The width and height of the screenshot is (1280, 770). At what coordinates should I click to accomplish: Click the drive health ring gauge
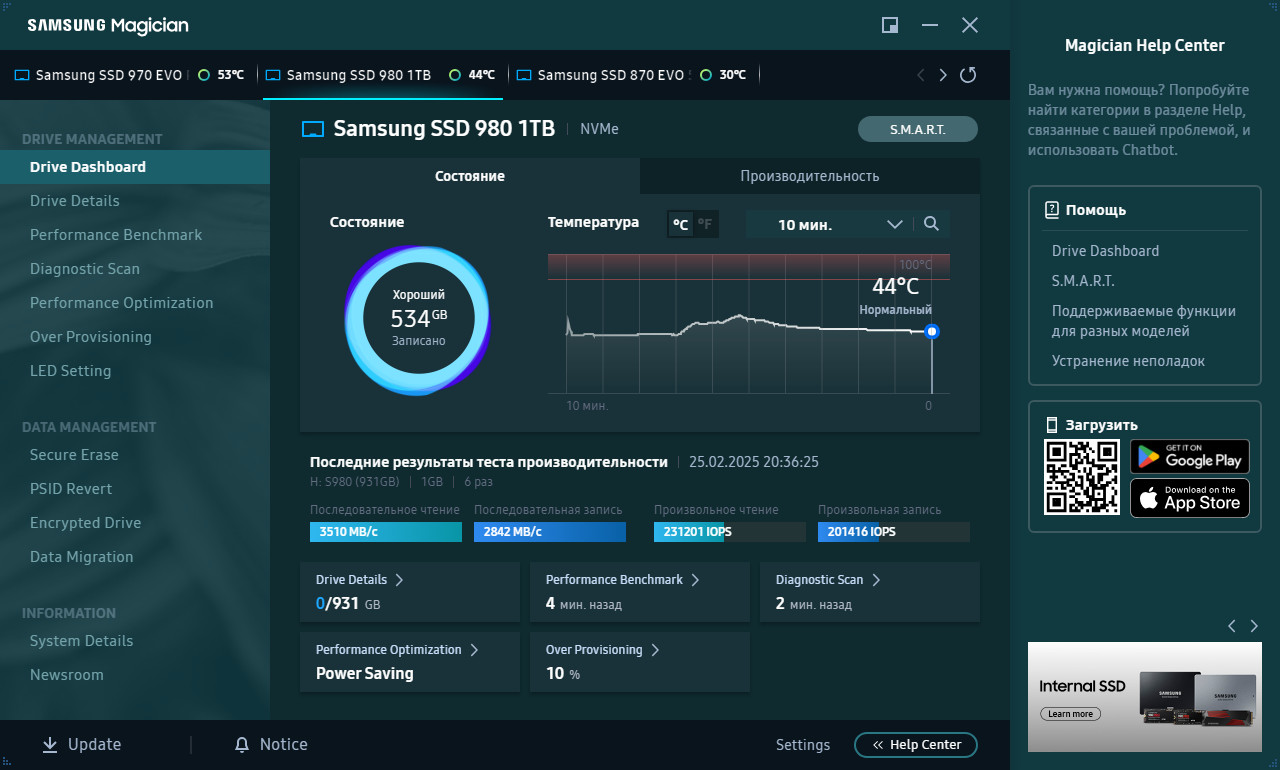click(x=418, y=318)
